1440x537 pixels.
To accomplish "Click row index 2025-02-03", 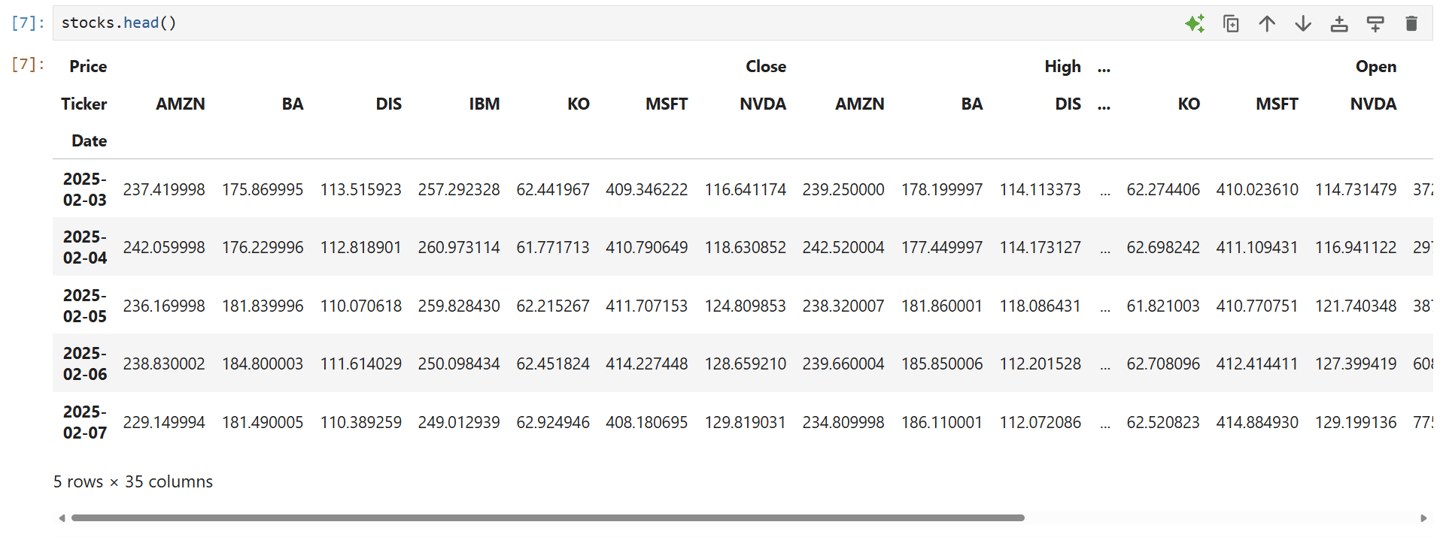I will 84,189.
